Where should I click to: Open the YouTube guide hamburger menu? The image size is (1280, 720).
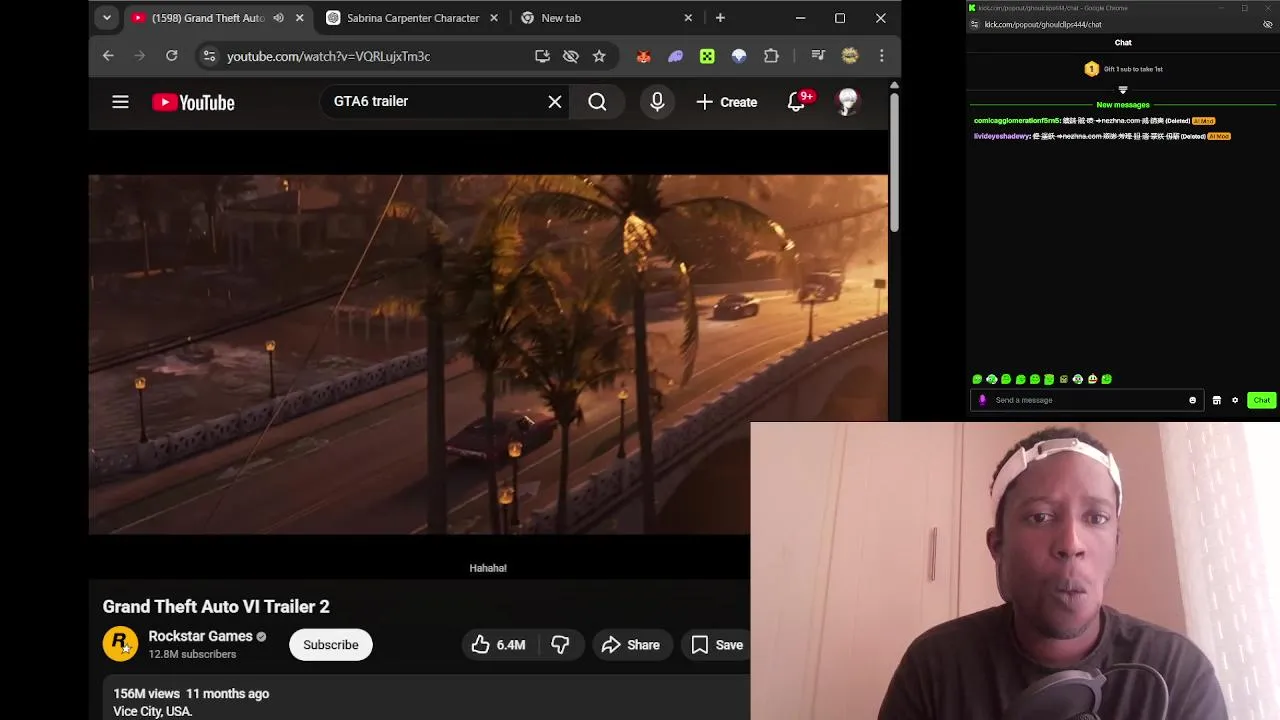[x=120, y=102]
